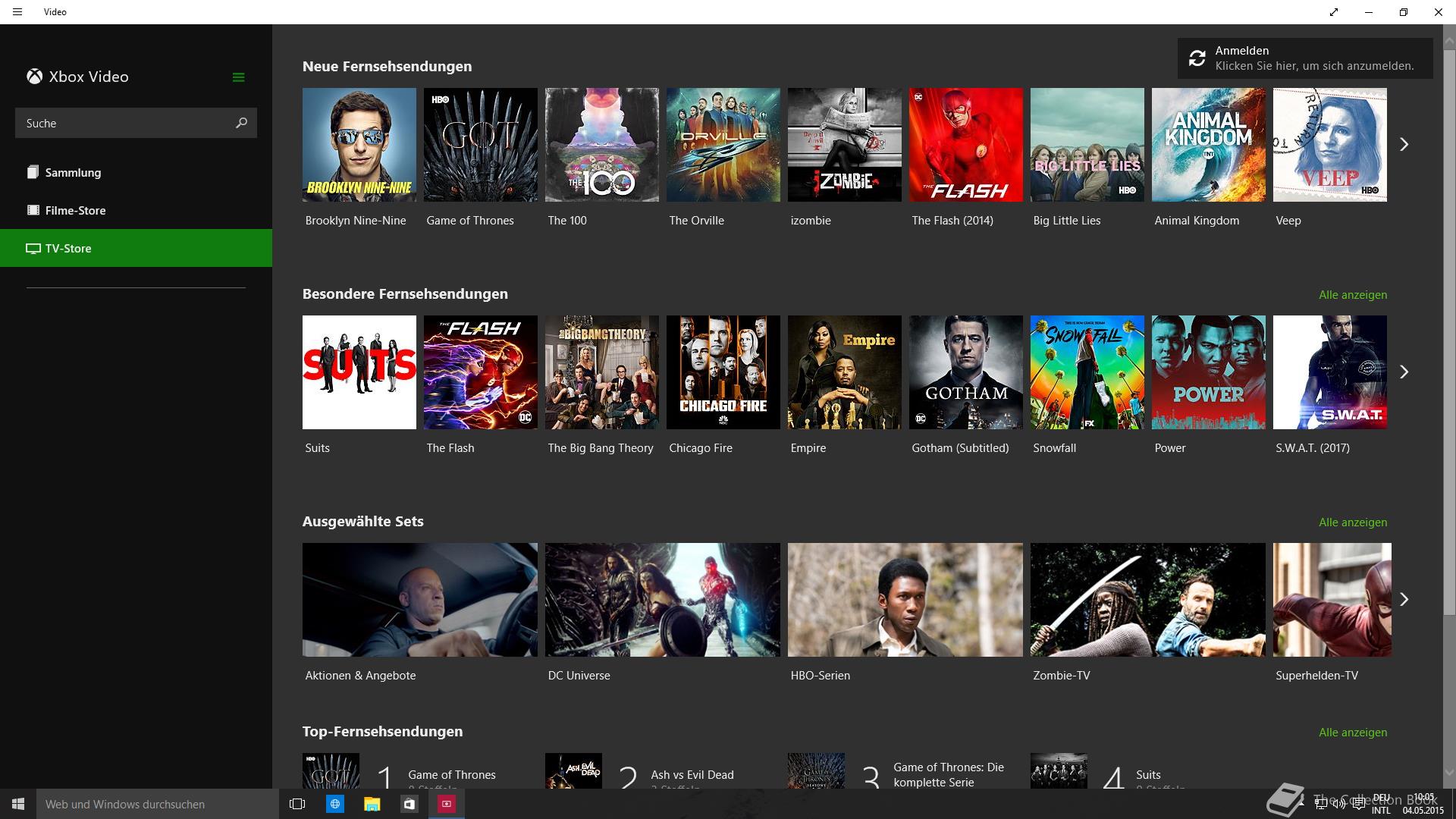Open Ash vs Evil Dead ranked entry
Image resolution: width=1456 pixels, height=819 pixels.
point(663,771)
